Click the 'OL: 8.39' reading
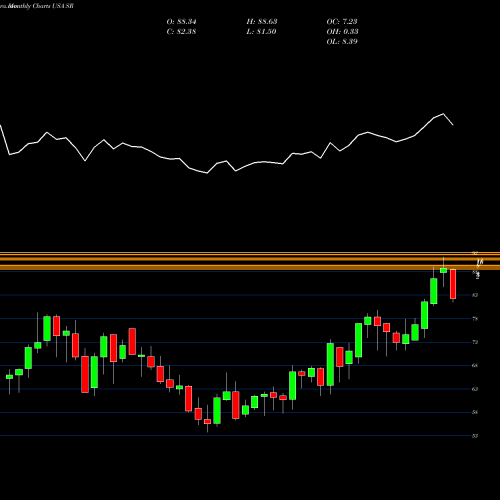The height and width of the screenshot is (500, 500). 342,42
